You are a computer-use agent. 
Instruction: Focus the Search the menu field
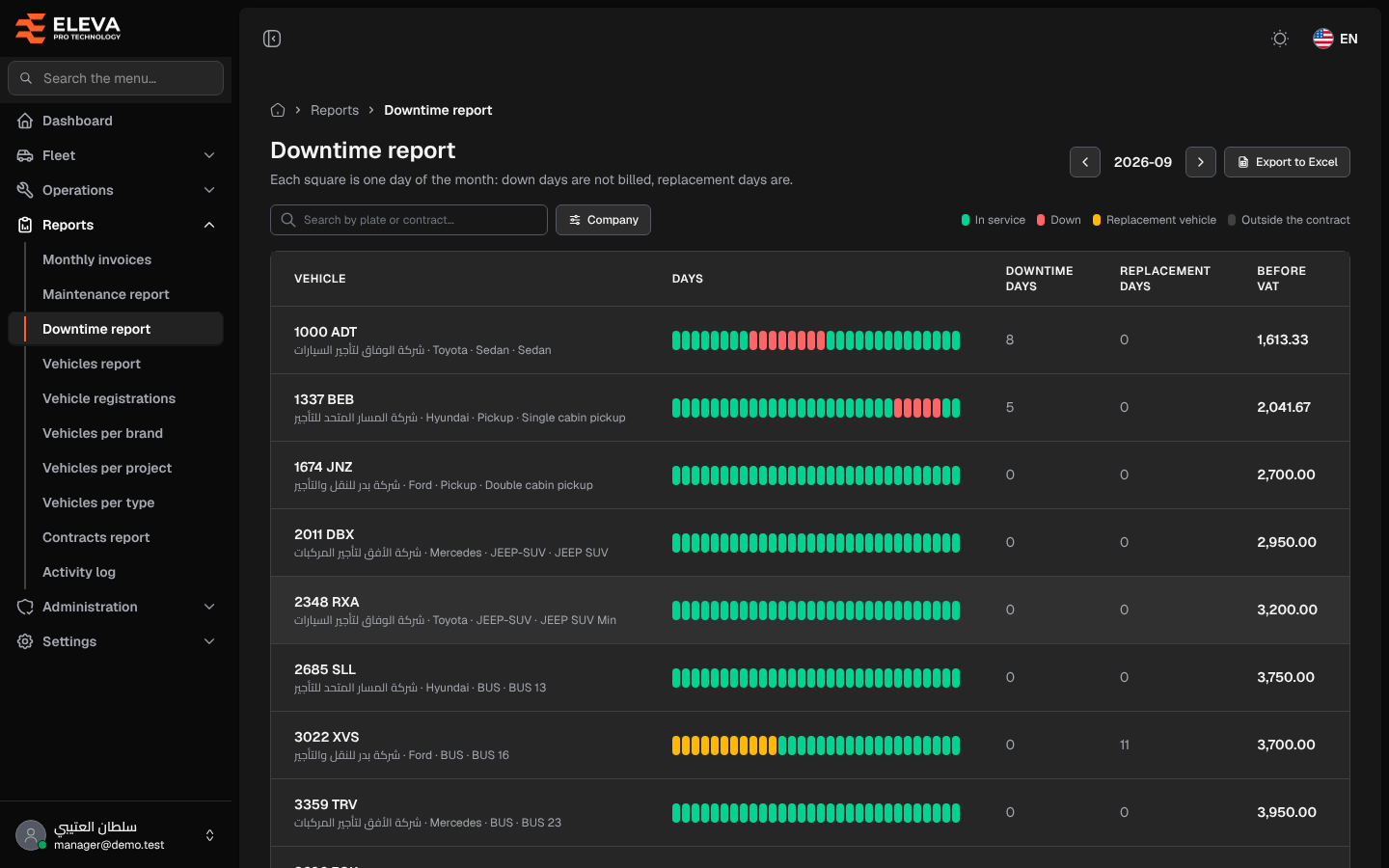tap(116, 78)
